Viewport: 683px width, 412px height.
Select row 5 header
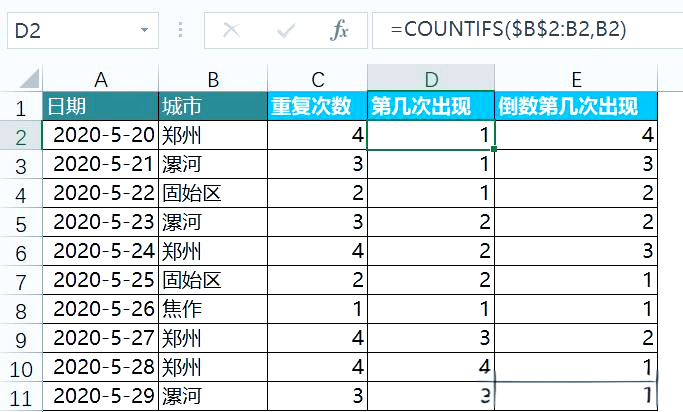pos(21,223)
